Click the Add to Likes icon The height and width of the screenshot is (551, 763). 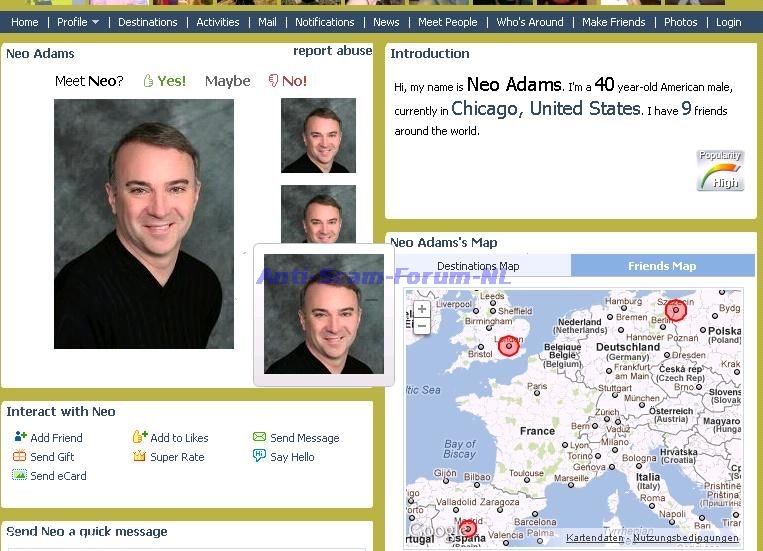pyautogui.click(x=140, y=437)
